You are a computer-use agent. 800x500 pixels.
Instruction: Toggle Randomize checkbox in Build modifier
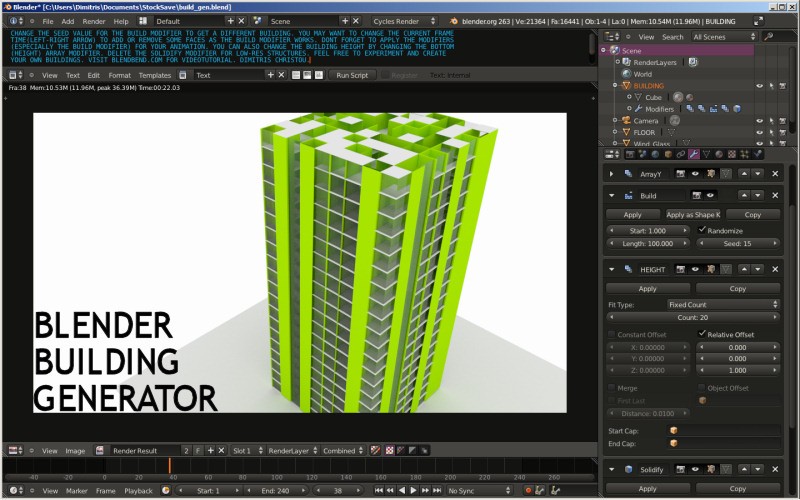tap(702, 230)
